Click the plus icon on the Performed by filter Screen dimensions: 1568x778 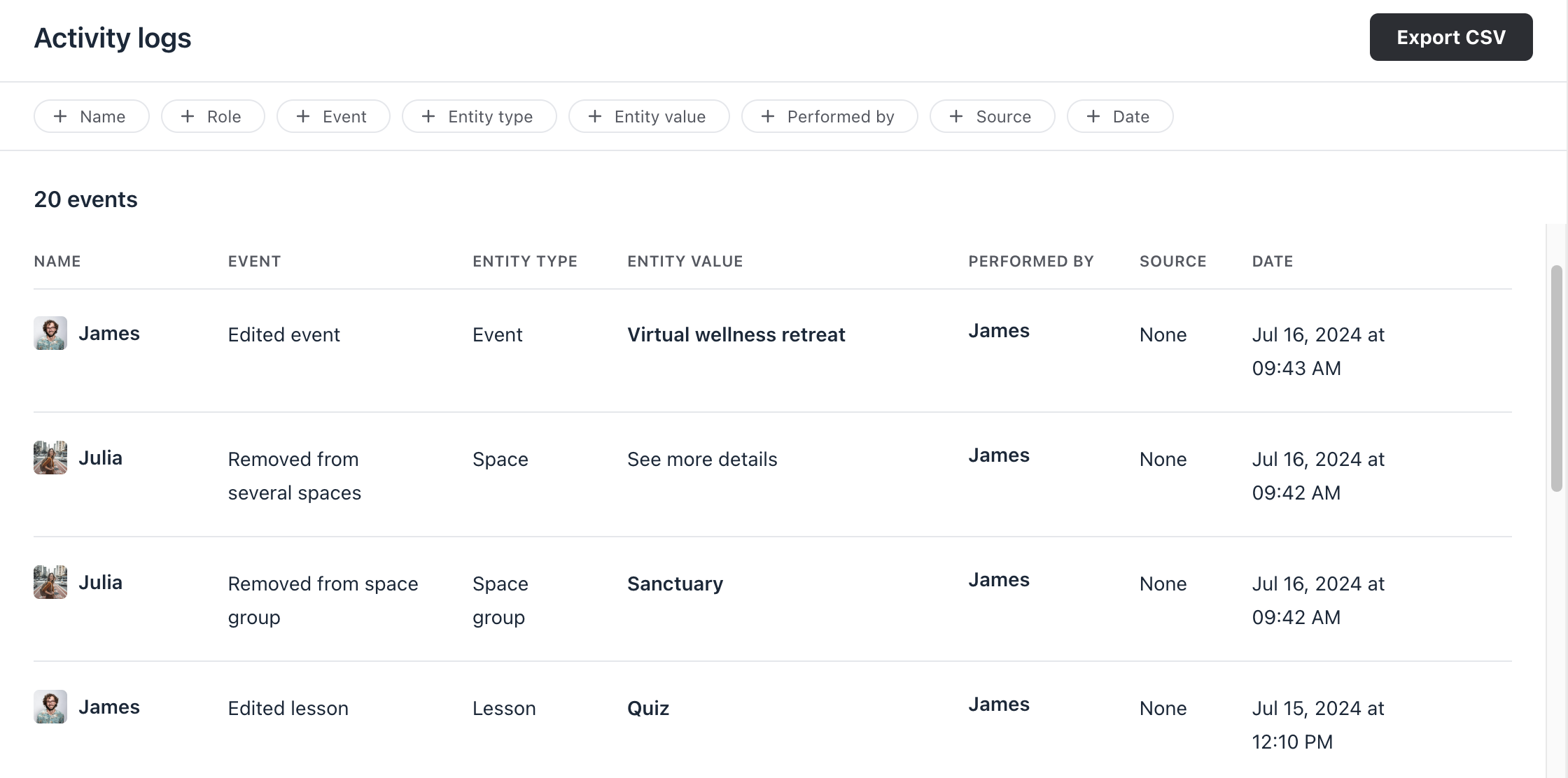(767, 116)
